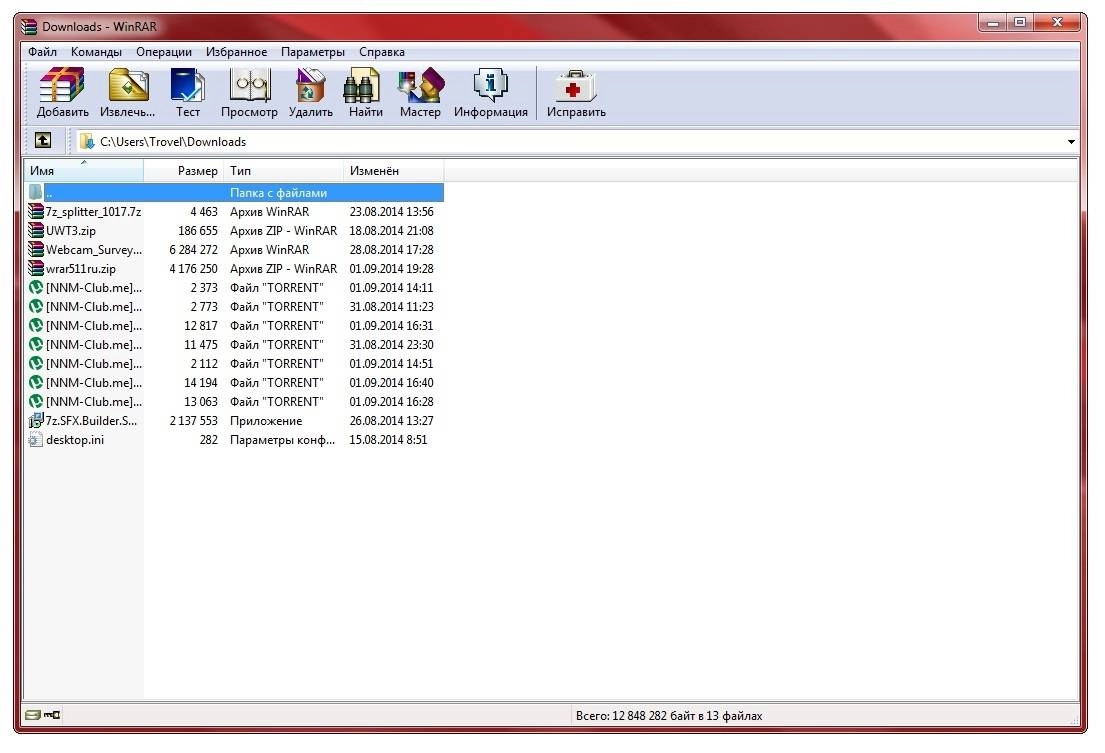Open the Параметры menu
Image resolution: width=1105 pixels, height=753 pixels.
coord(313,51)
